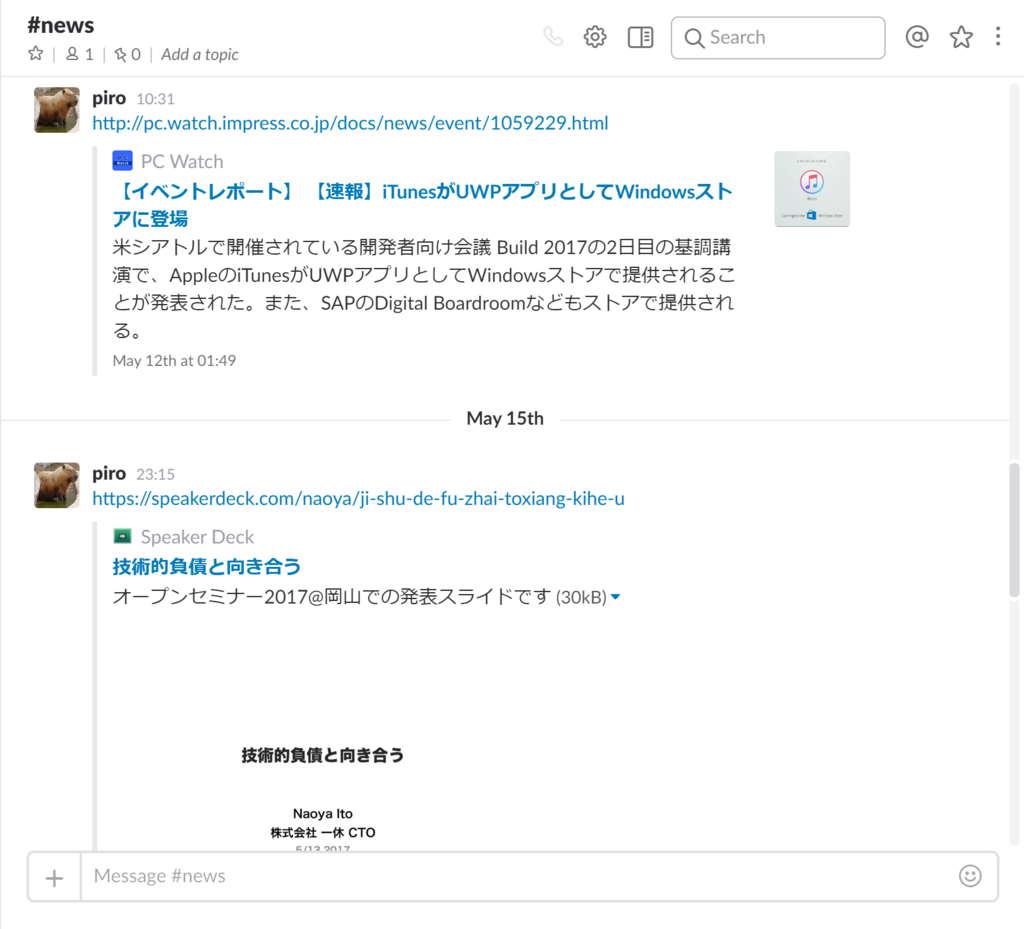Focus the Search field

(x=778, y=38)
